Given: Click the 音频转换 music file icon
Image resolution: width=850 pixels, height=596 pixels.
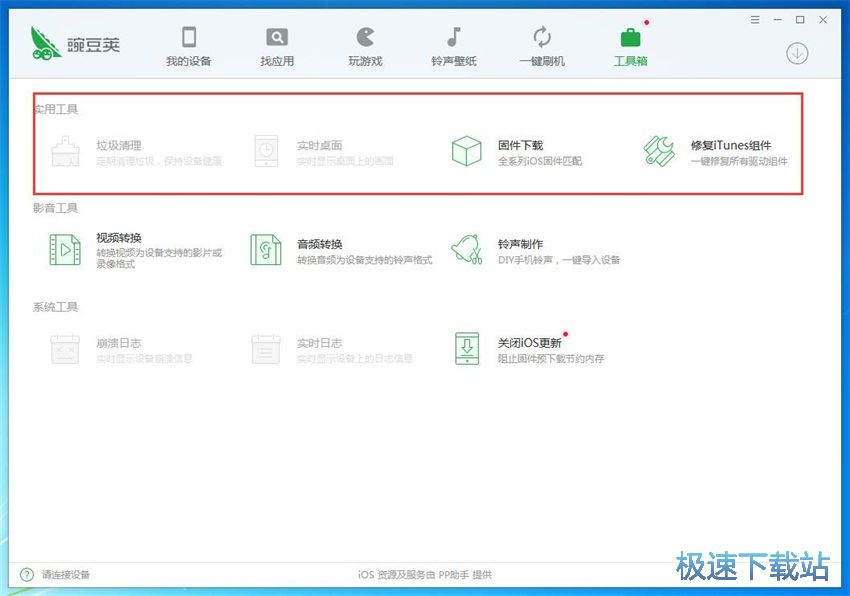Looking at the screenshot, I should pyautogui.click(x=266, y=250).
